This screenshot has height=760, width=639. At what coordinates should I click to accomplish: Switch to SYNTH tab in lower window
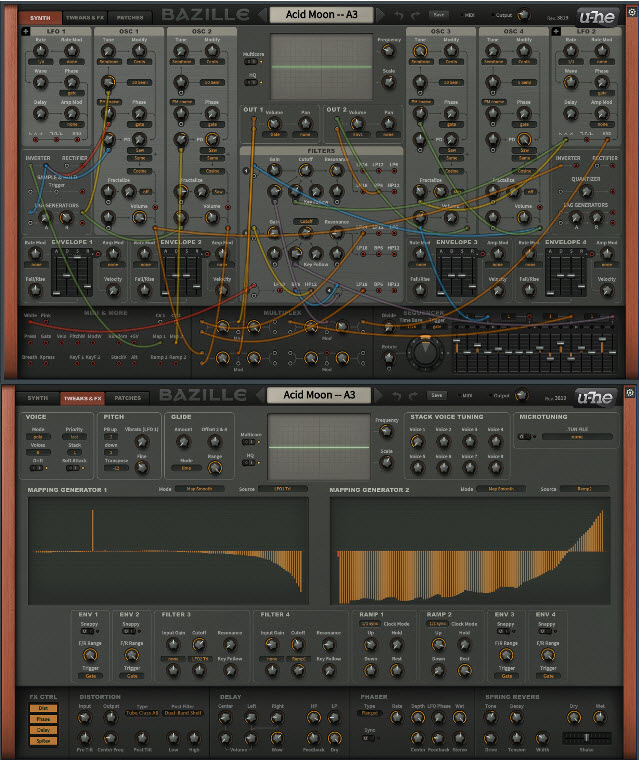[38, 398]
